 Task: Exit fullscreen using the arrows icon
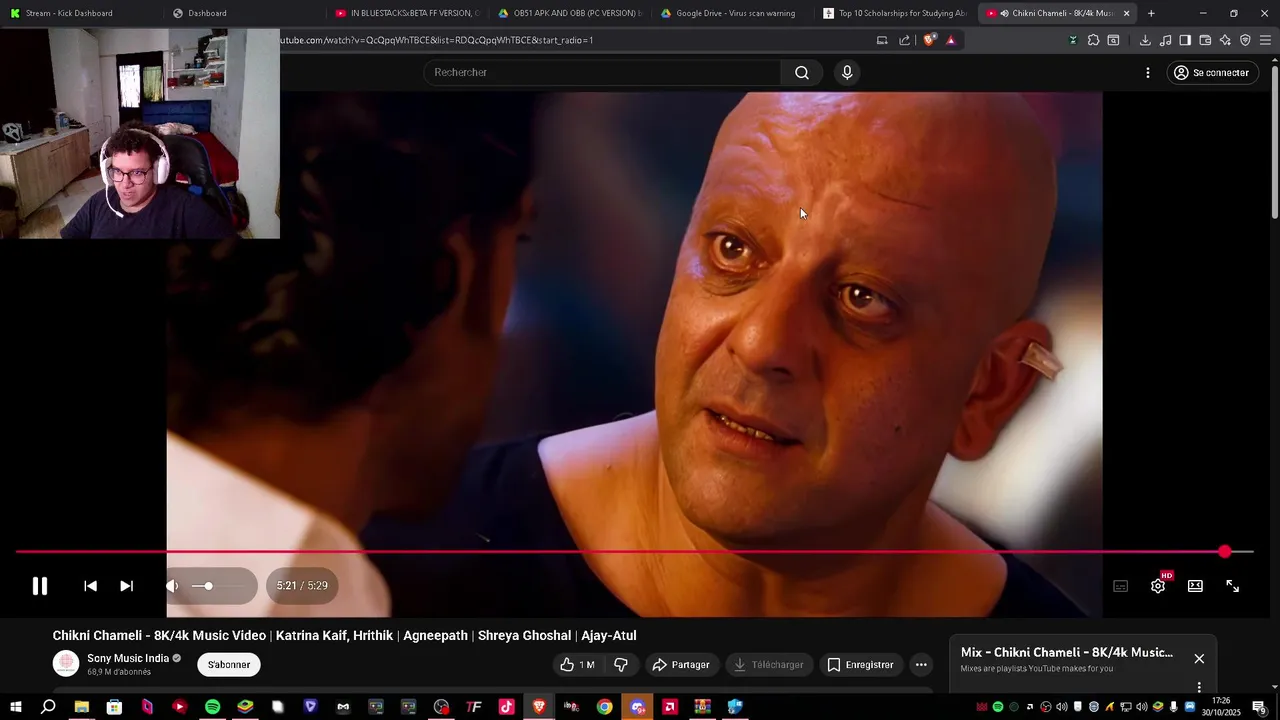(1233, 586)
